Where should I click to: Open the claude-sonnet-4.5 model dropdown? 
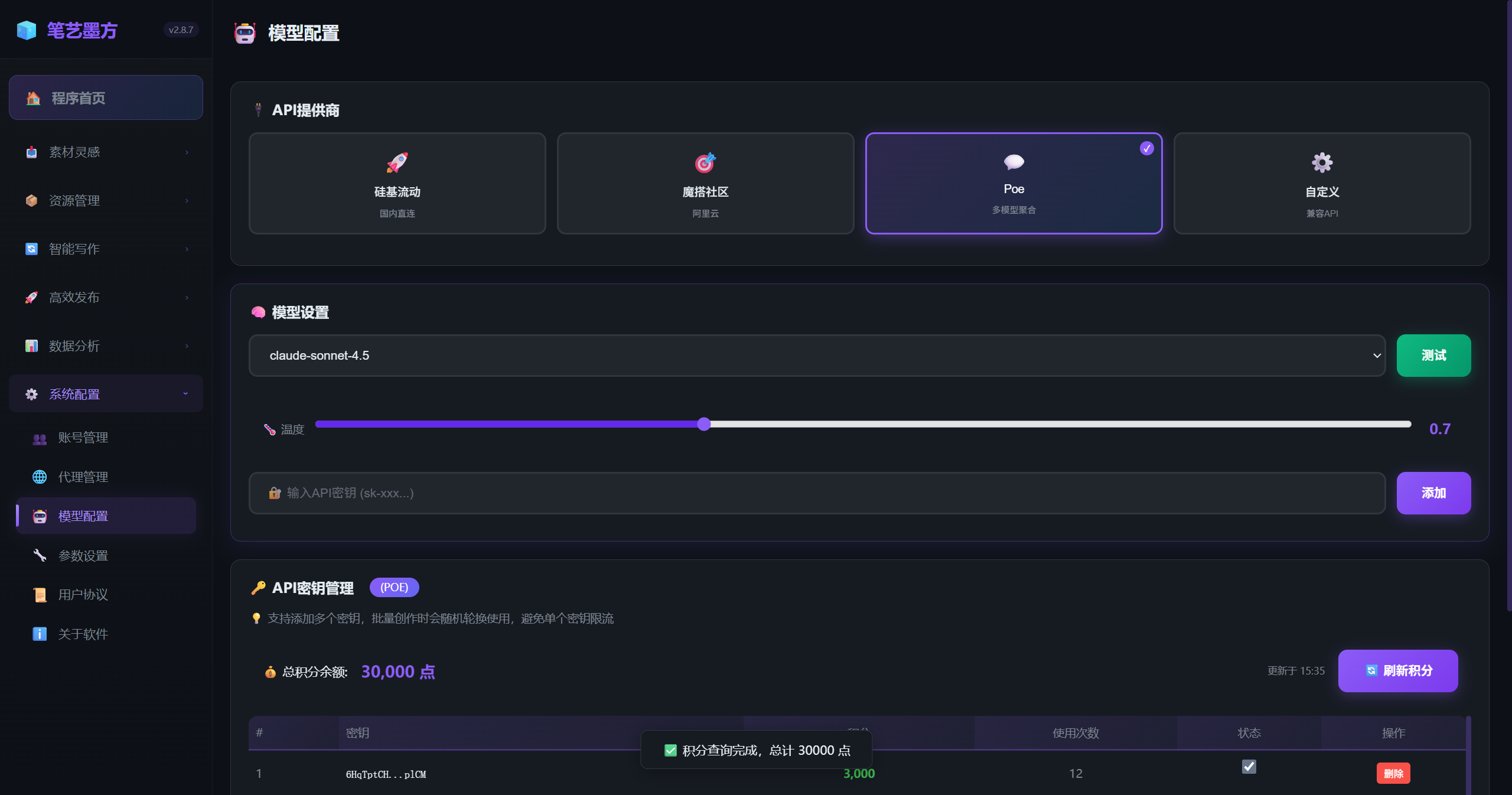tap(817, 356)
